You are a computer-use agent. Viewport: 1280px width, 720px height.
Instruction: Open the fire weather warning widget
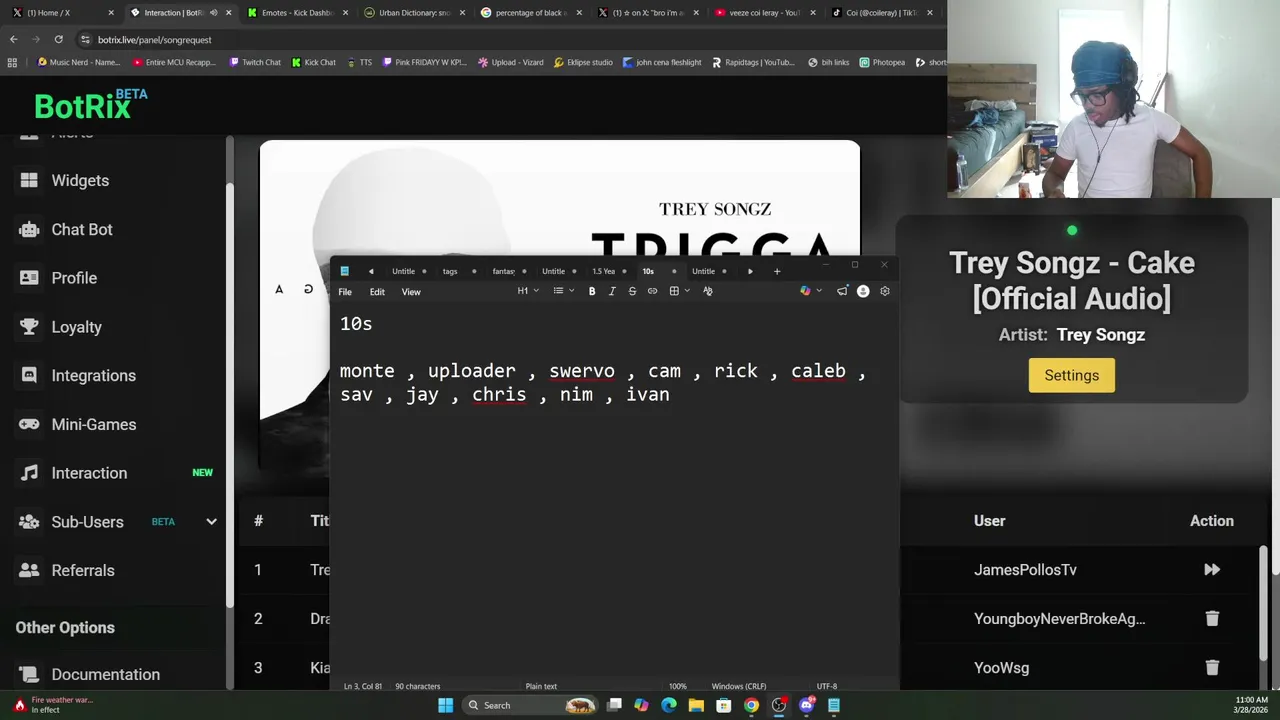click(52, 705)
